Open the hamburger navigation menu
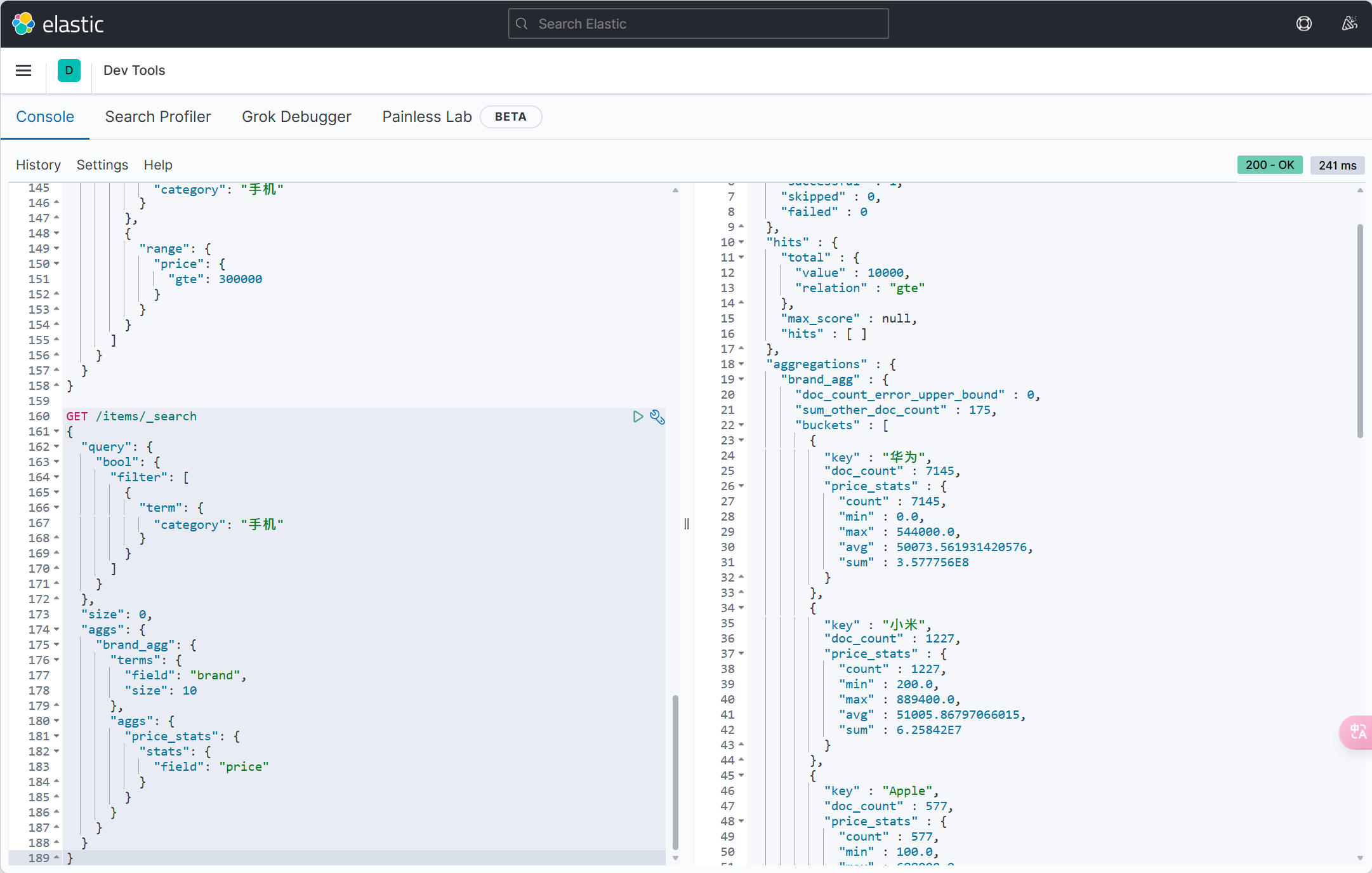 pyautogui.click(x=23, y=70)
